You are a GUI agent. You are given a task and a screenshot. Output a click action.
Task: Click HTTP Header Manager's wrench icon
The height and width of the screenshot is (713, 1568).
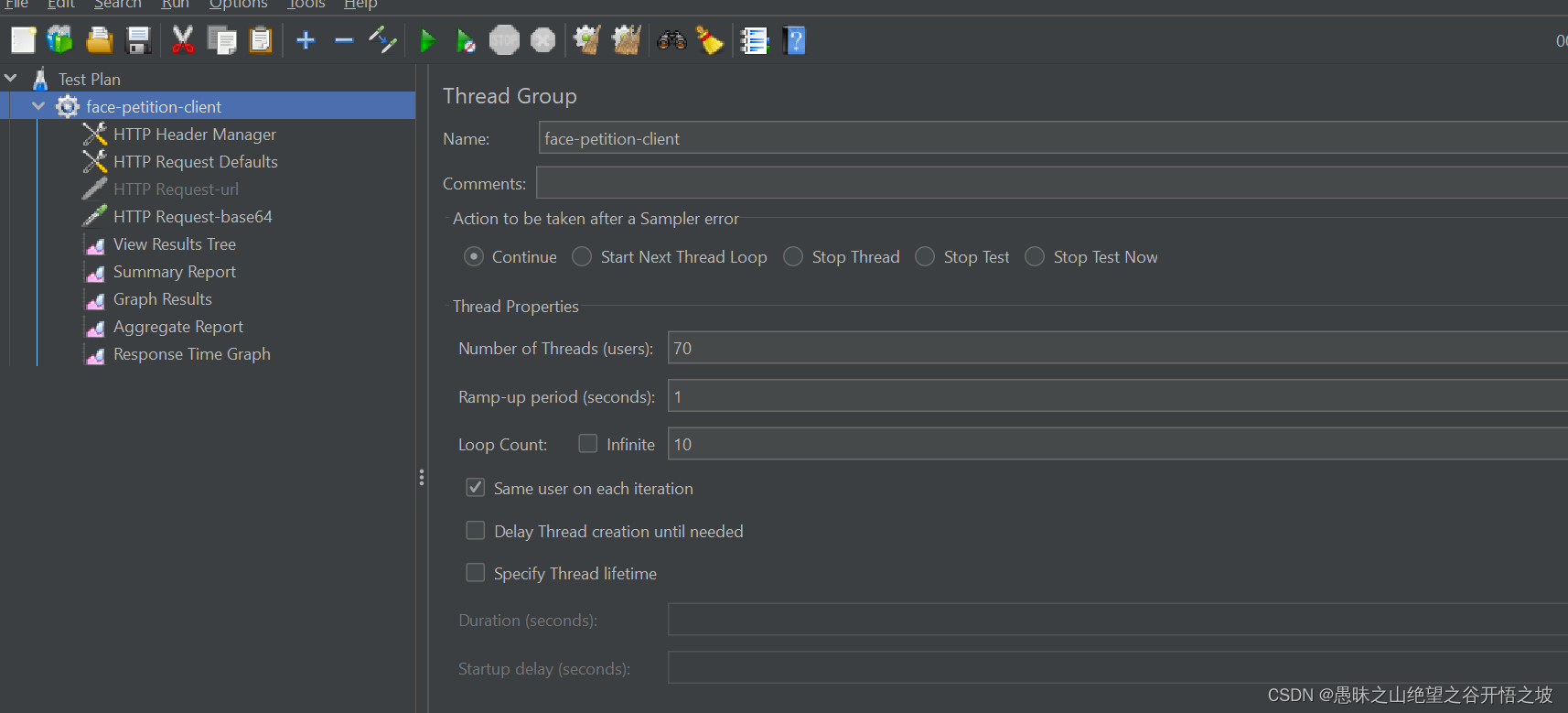click(94, 134)
